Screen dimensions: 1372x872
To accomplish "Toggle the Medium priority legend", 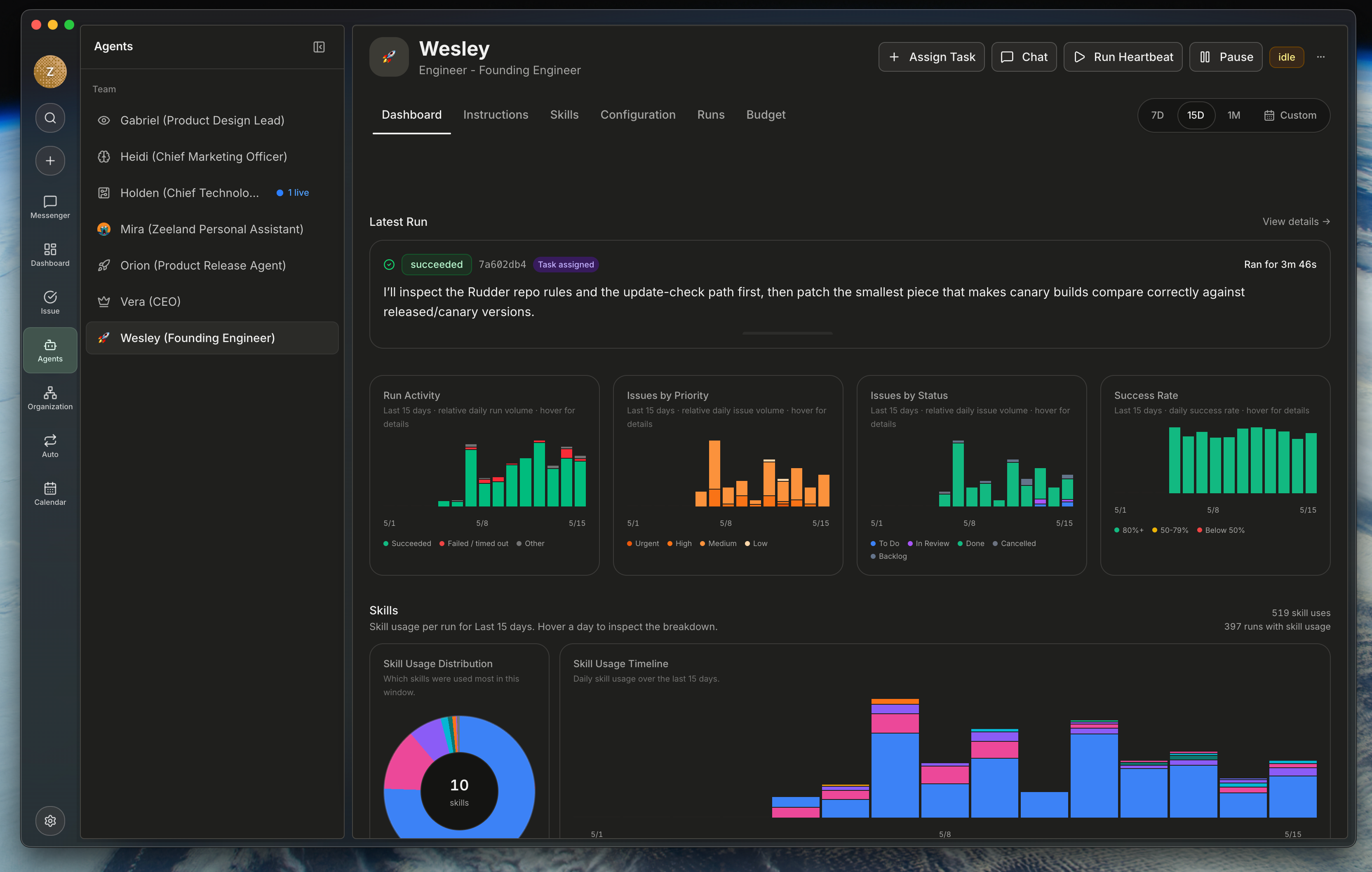I will point(718,544).
